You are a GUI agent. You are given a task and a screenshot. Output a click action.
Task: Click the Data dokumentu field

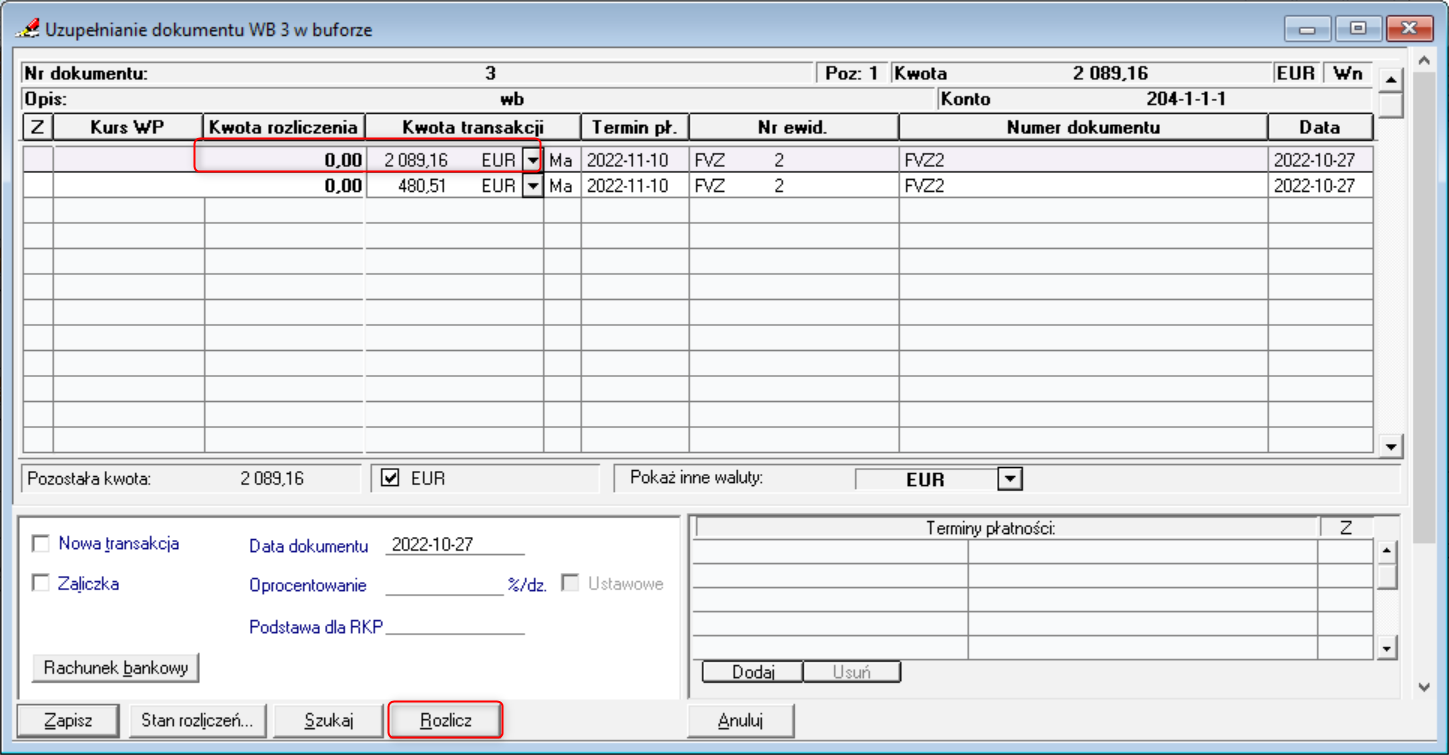(455, 545)
